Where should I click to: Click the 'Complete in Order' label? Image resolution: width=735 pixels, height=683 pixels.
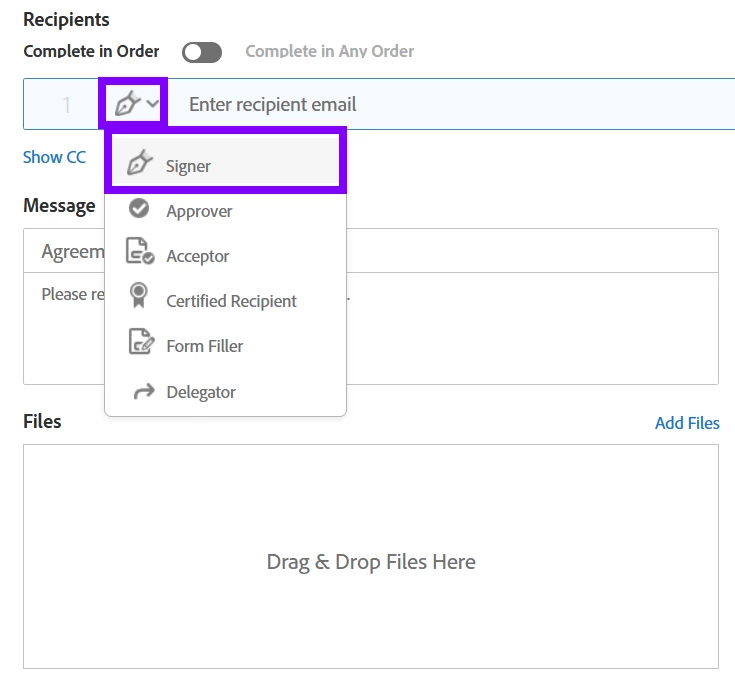pos(91,51)
